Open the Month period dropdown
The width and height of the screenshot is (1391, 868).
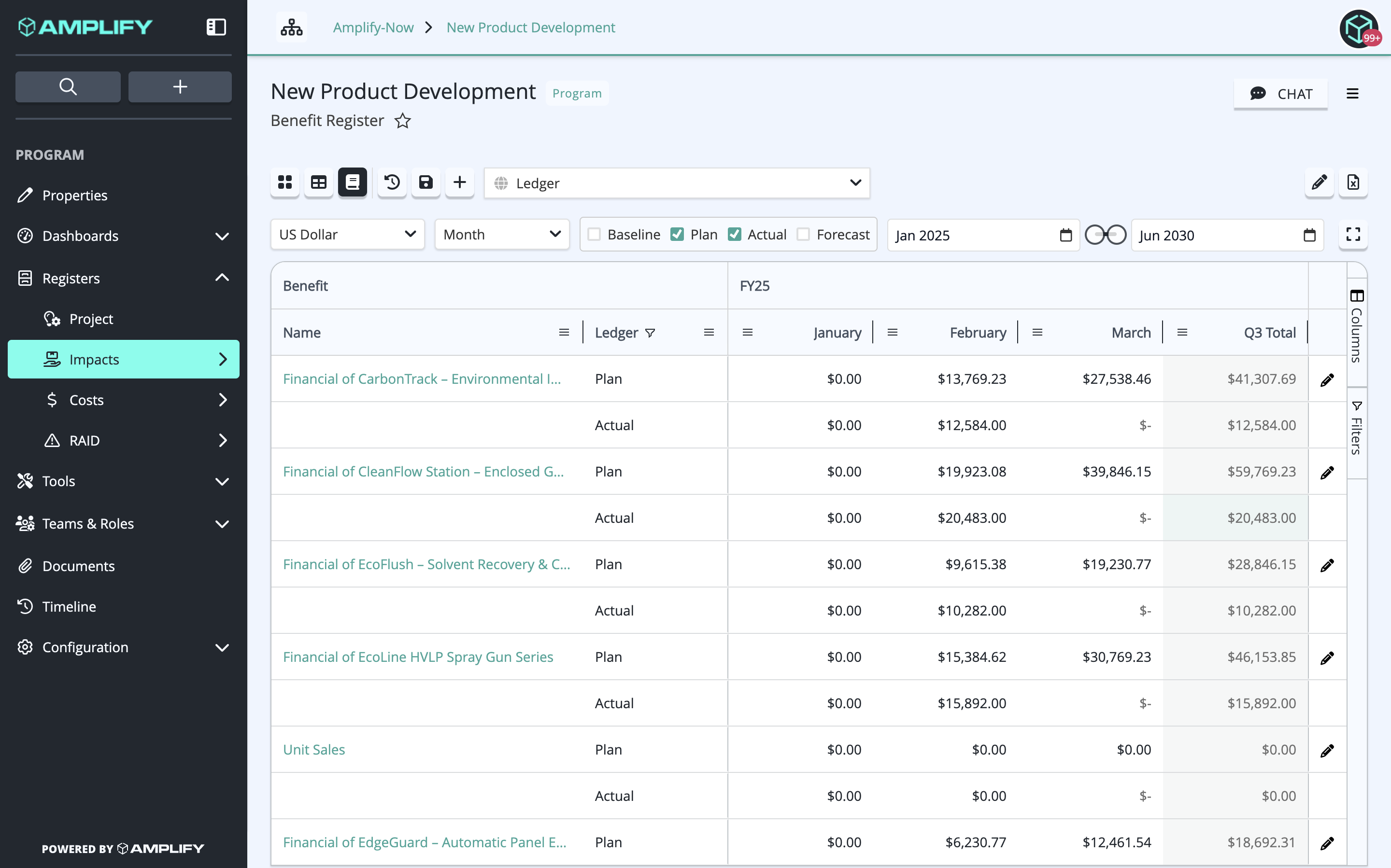pyautogui.click(x=502, y=234)
